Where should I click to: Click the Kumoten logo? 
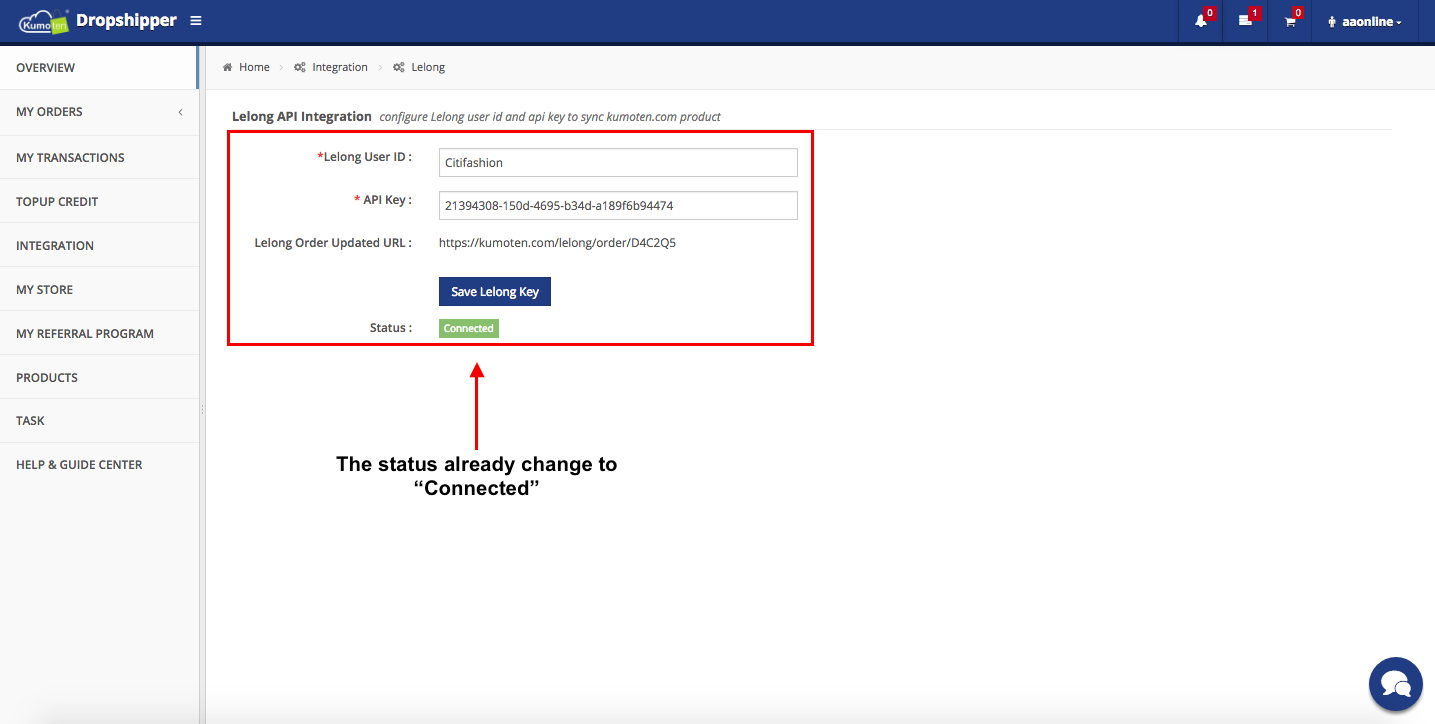coord(43,21)
